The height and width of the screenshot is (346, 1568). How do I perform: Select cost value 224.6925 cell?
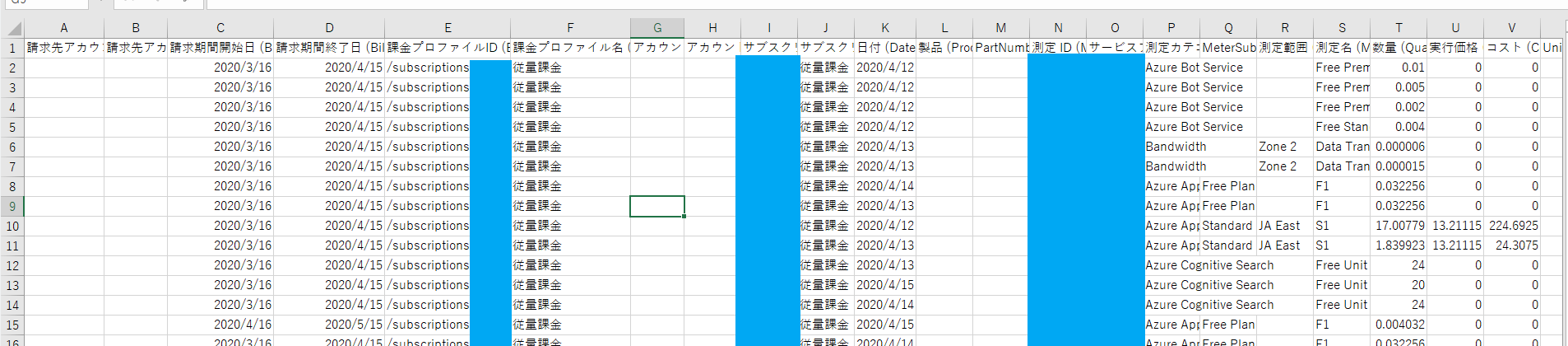pyautogui.click(x=1512, y=226)
